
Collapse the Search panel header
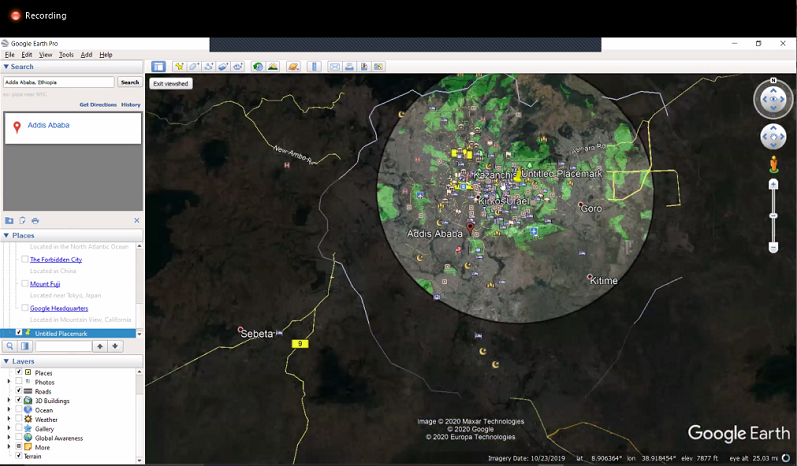[x=22, y=67]
